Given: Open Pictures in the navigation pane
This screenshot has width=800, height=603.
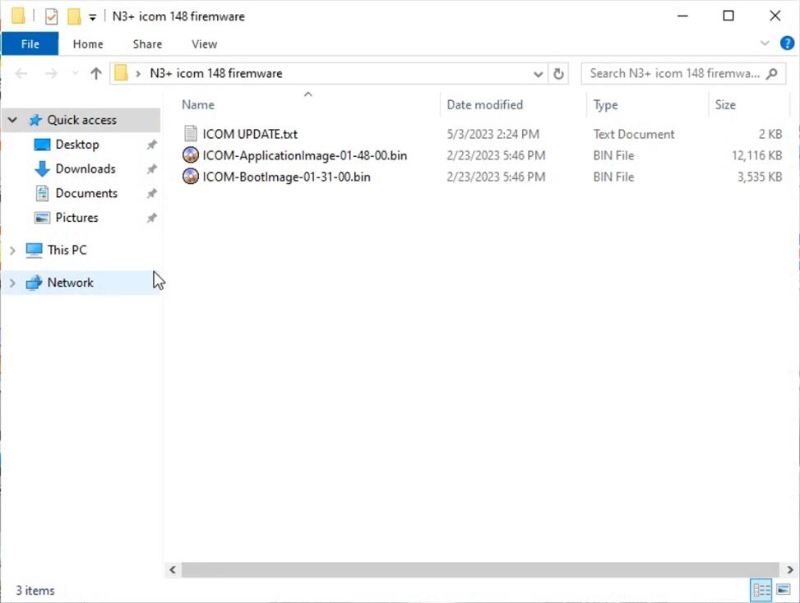Looking at the screenshot, I should coord(77,218).
